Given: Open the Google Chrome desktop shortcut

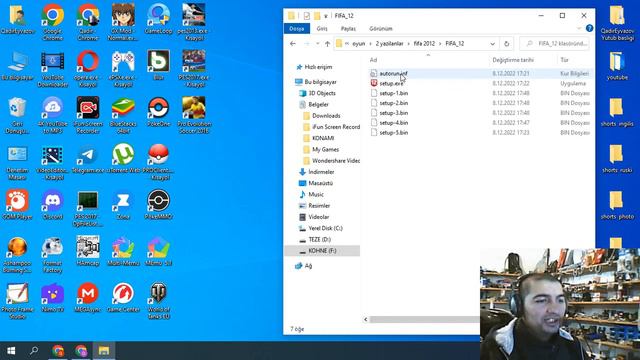Looking at the screenshot, I should (52, 21).
